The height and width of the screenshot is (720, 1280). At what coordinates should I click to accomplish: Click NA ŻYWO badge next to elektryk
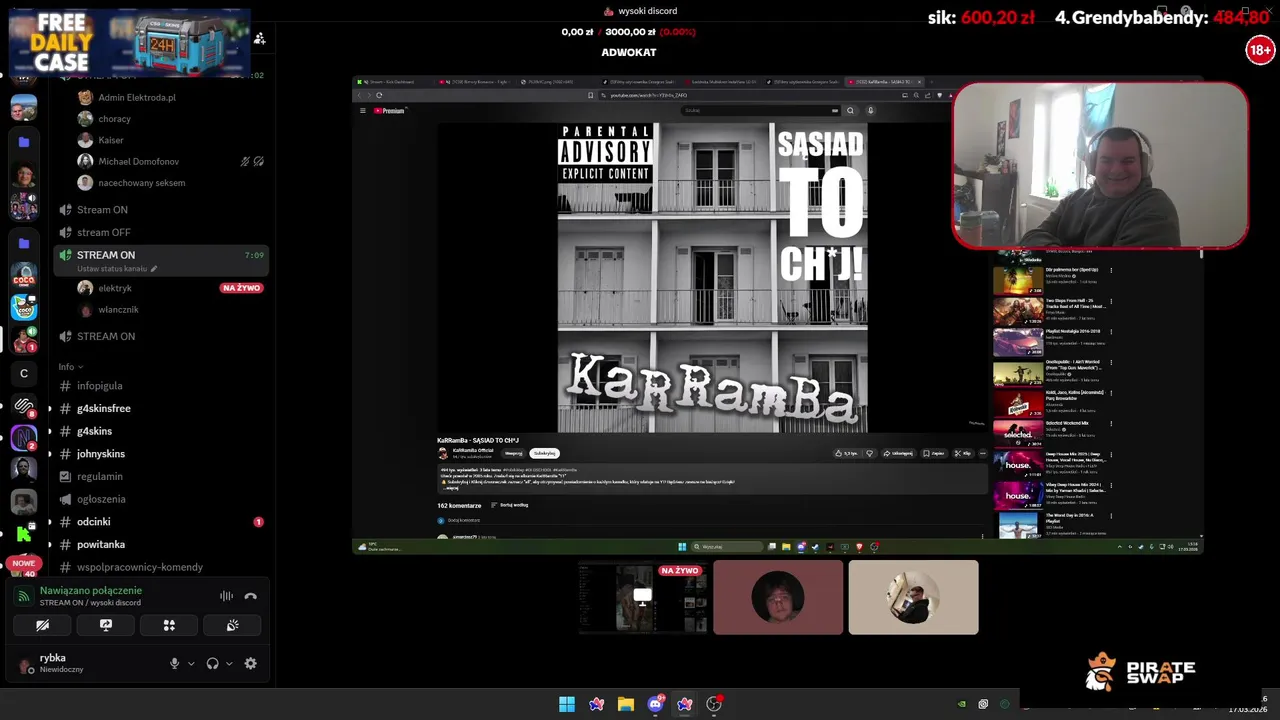(x=241, y=288)
